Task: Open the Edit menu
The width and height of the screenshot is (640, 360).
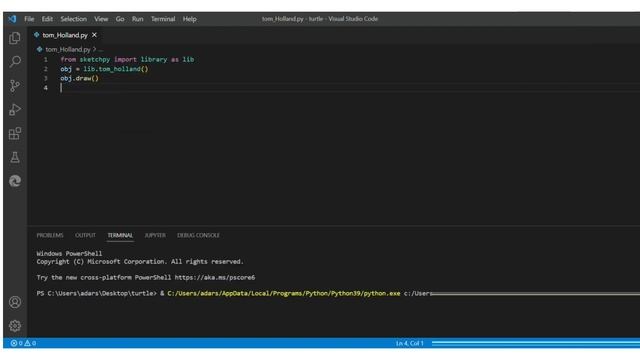Action: click(x=47, y=19)
